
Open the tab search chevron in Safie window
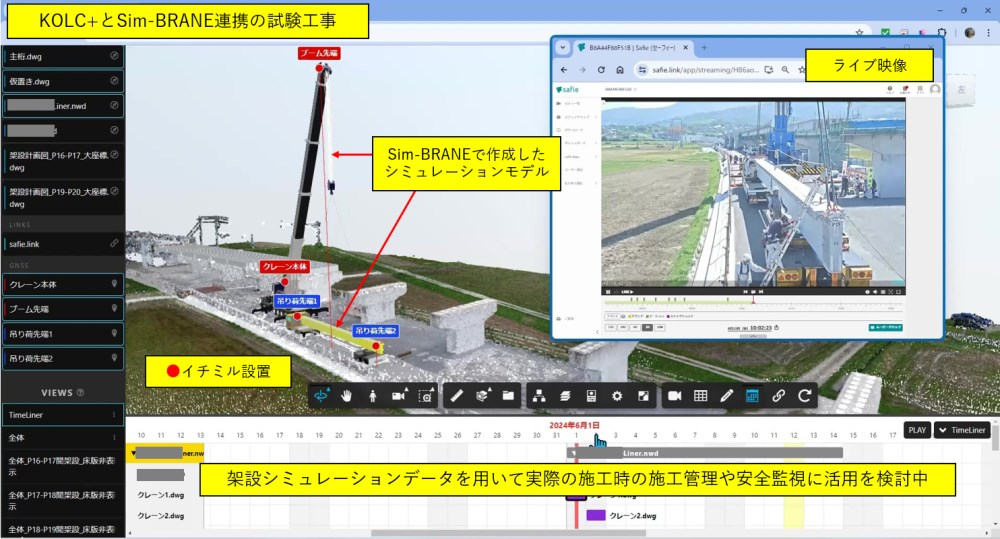562,48
